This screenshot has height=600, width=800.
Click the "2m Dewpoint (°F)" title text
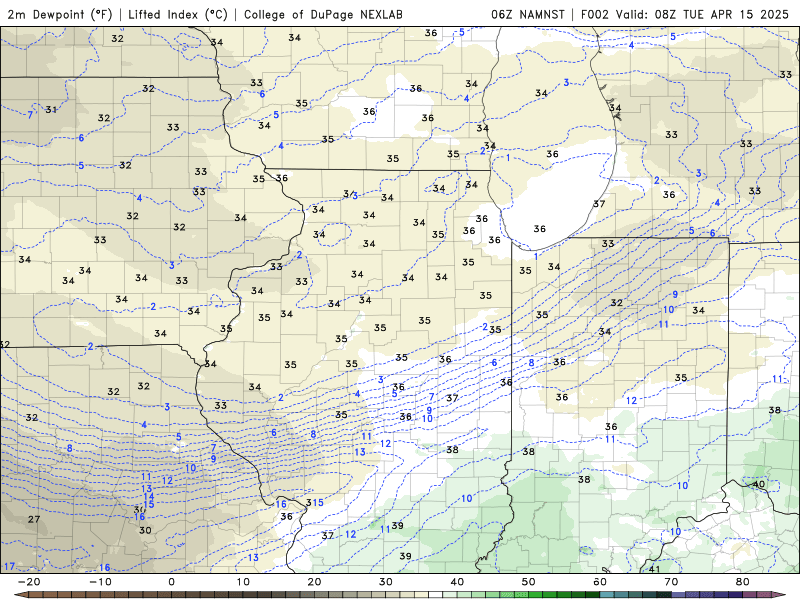pos(60,14)
